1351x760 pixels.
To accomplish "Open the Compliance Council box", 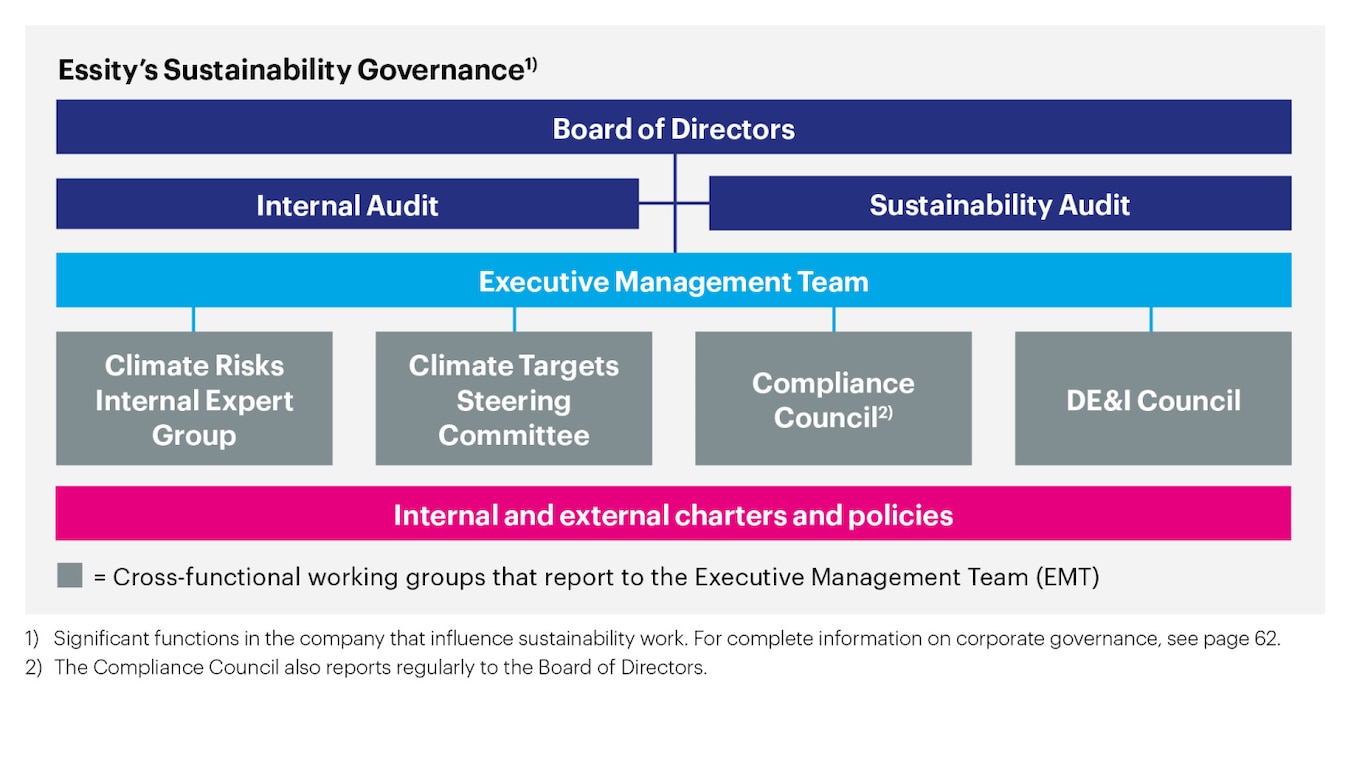I will 833,399.
